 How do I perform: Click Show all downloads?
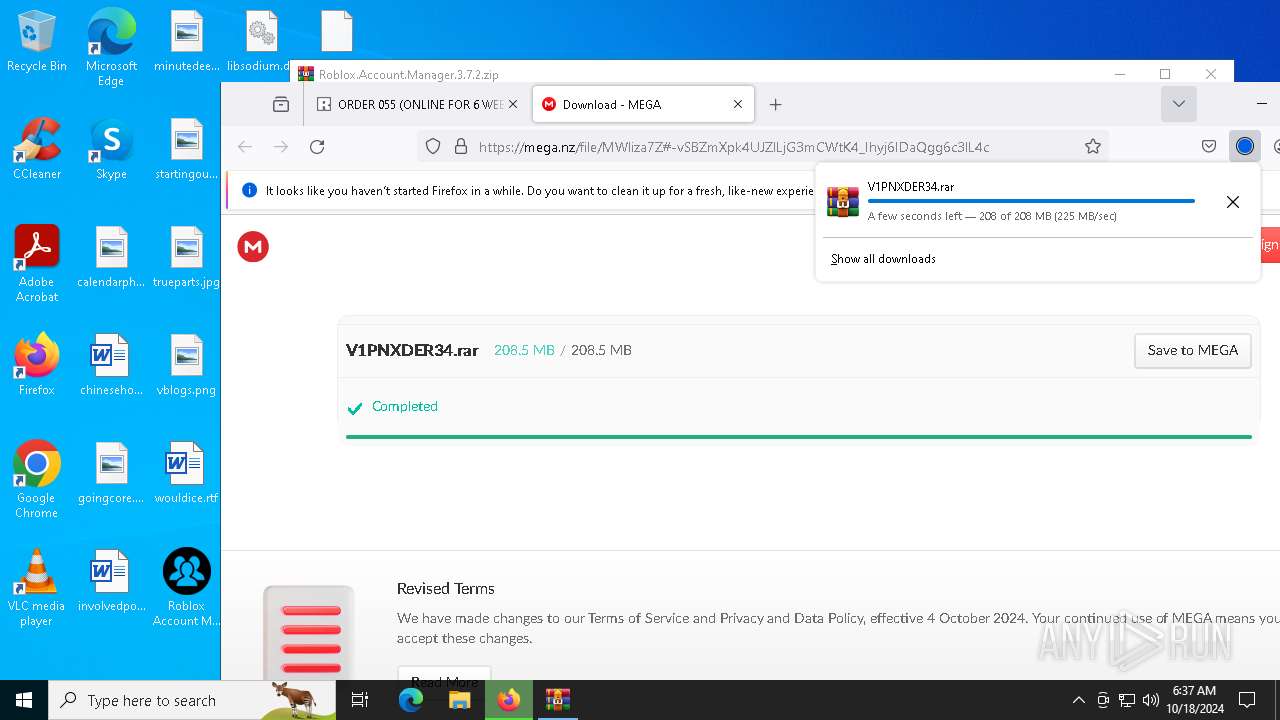[883, 259]
